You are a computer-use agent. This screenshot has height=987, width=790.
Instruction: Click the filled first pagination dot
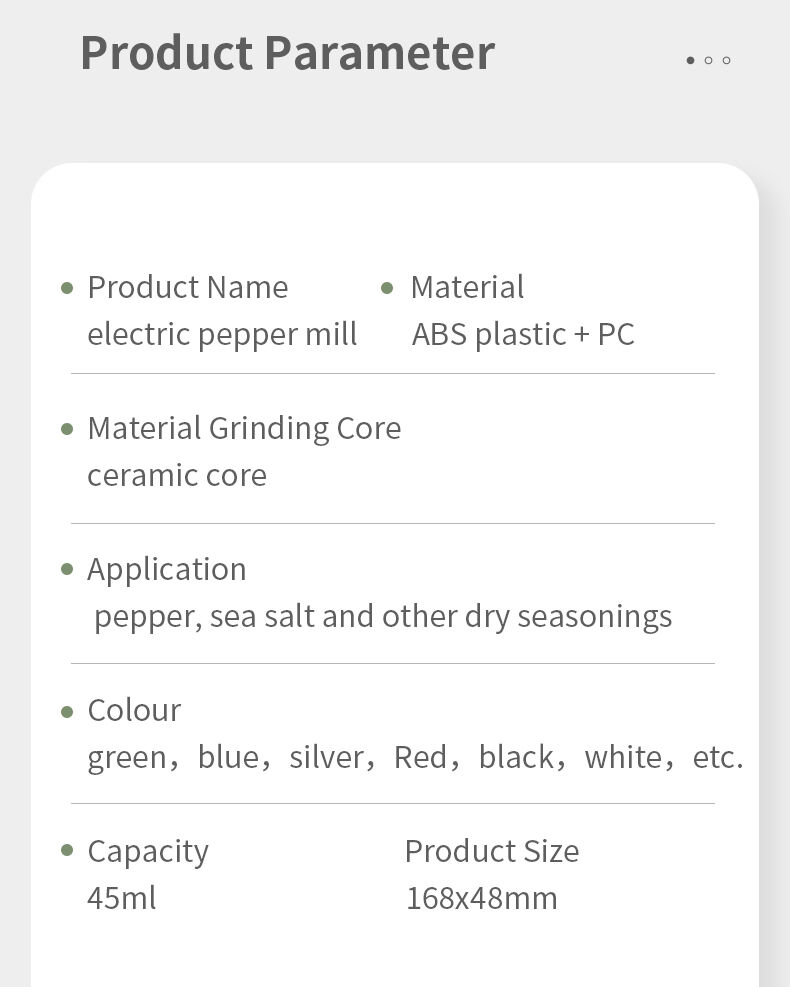(690, 61)
